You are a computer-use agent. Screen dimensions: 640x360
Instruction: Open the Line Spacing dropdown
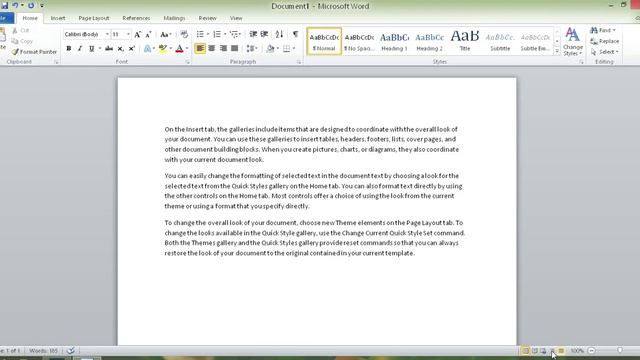coord(252,49)
